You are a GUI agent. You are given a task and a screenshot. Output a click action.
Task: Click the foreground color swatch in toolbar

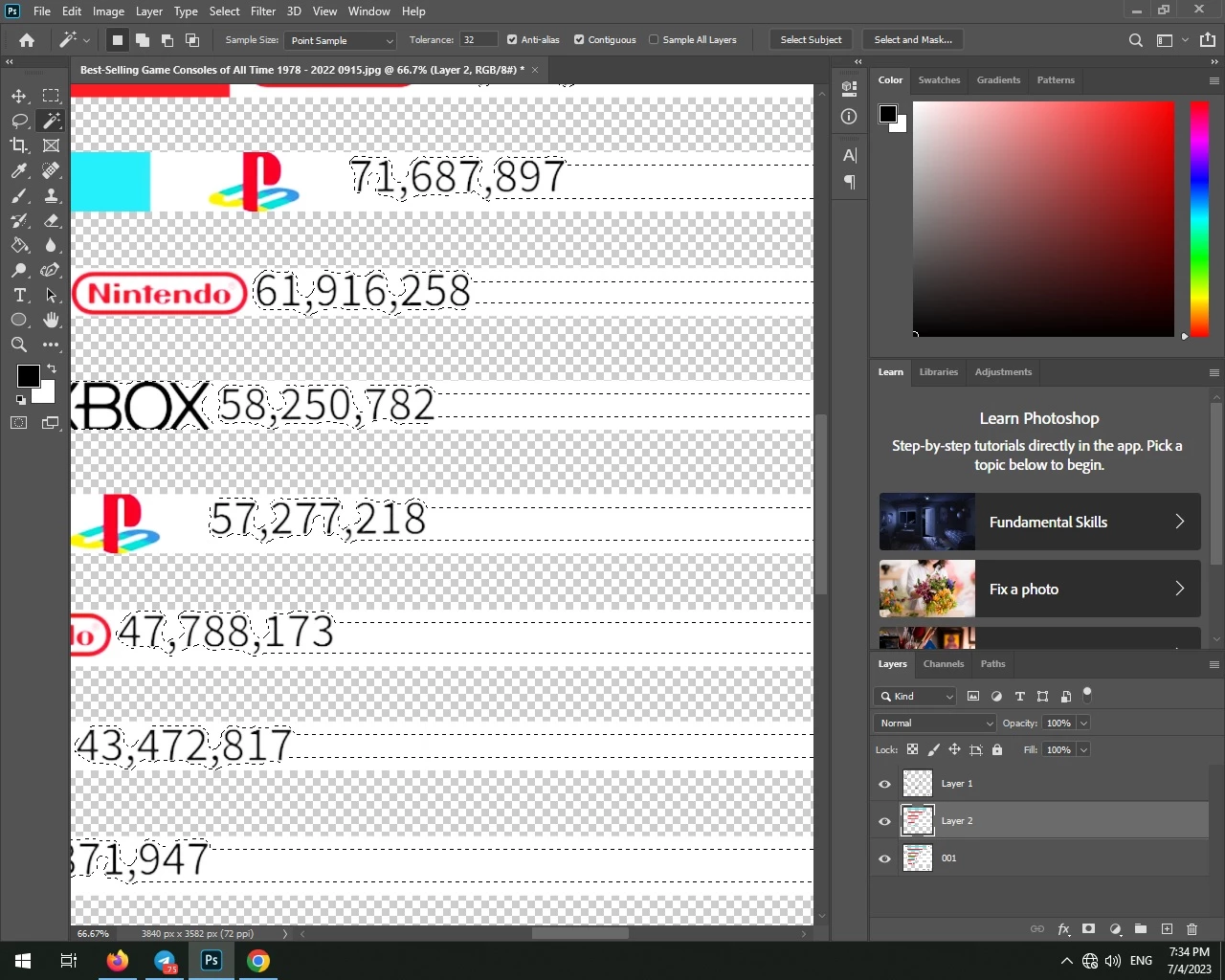[28, 376]
